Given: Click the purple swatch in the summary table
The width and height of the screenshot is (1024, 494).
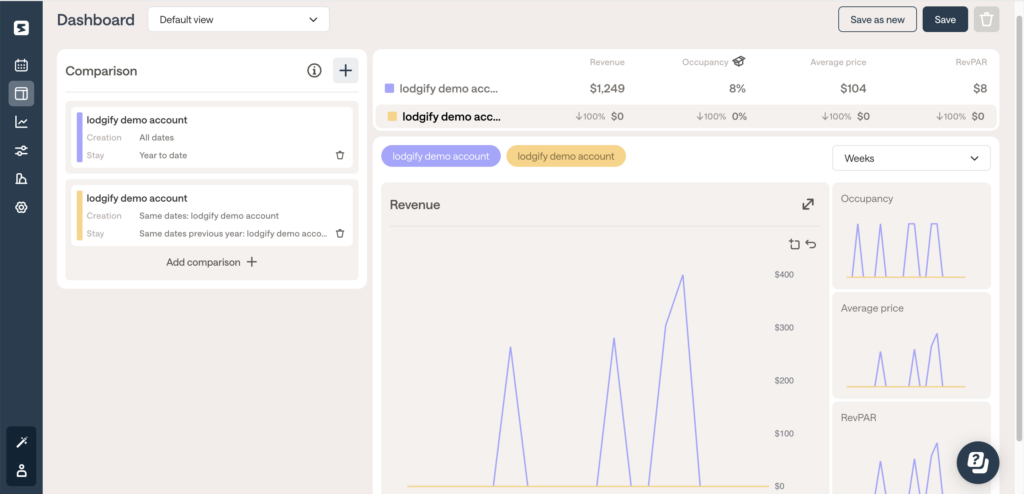Looking at the screenshot, I should (389, 88).
